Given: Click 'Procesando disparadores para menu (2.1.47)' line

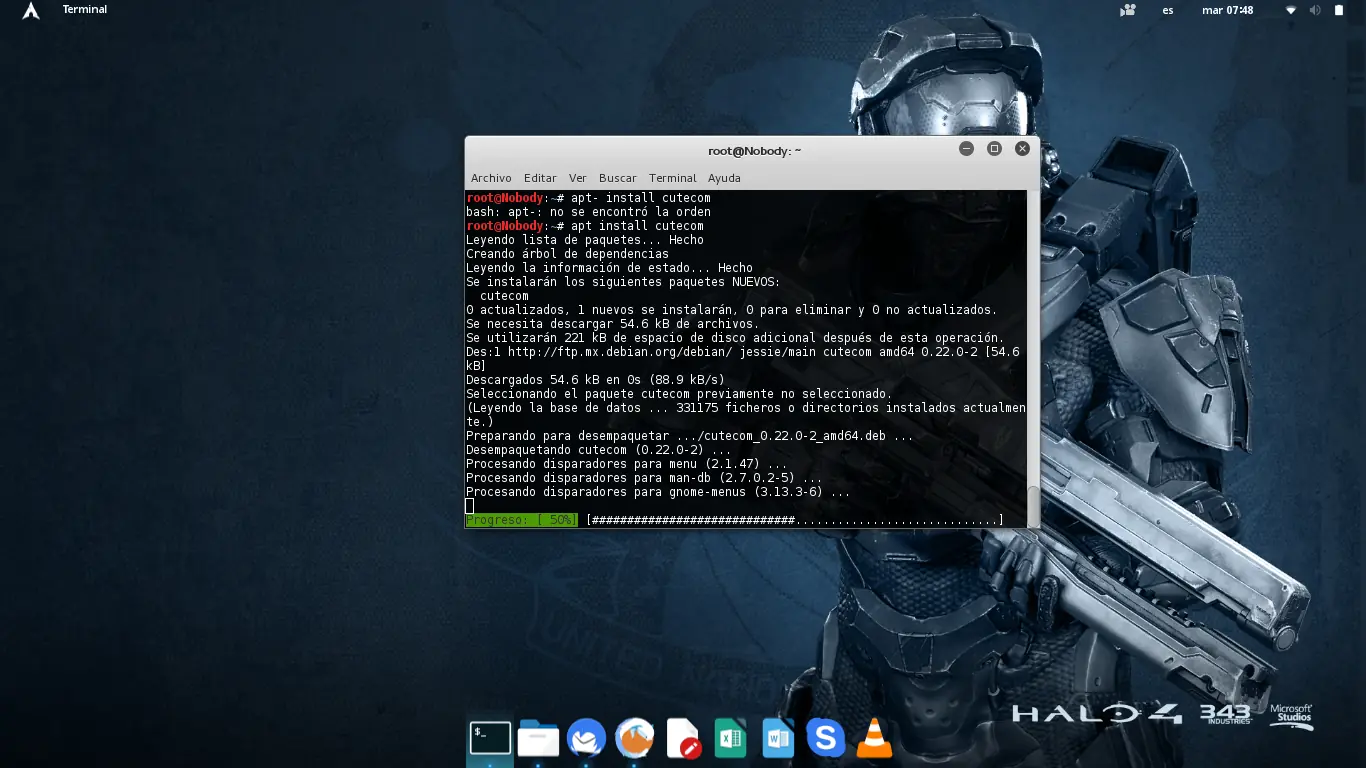Looking at the screenshot, I should pyautogui.click(x=626, y=464).
